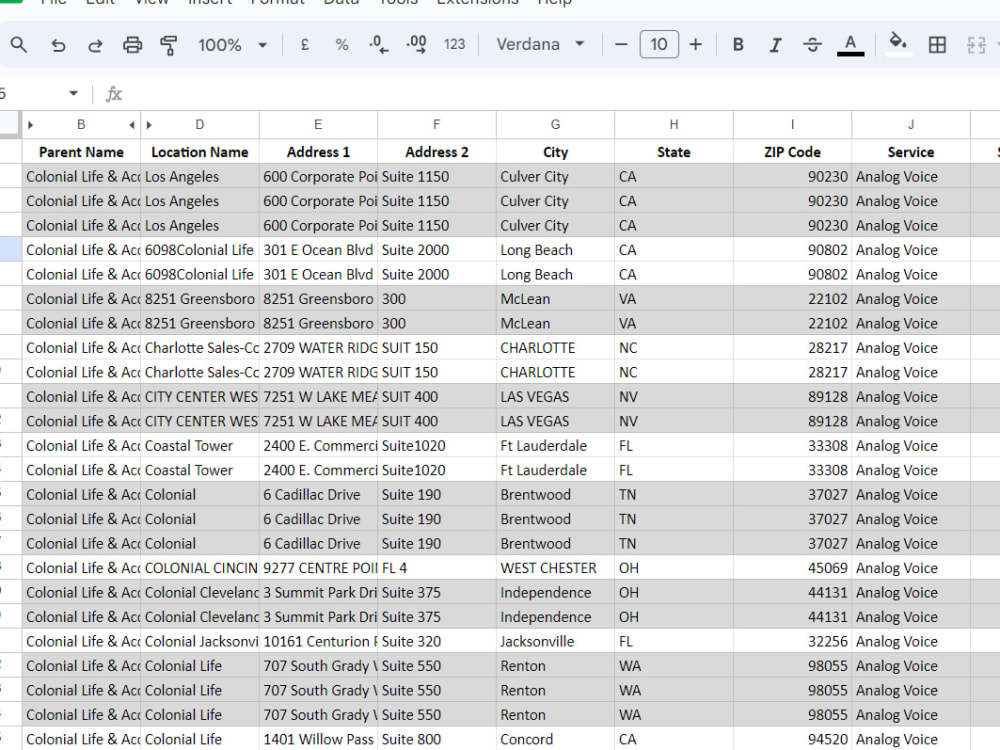Click the City header cell
1000x750 pixels.
tap(555, 152)
